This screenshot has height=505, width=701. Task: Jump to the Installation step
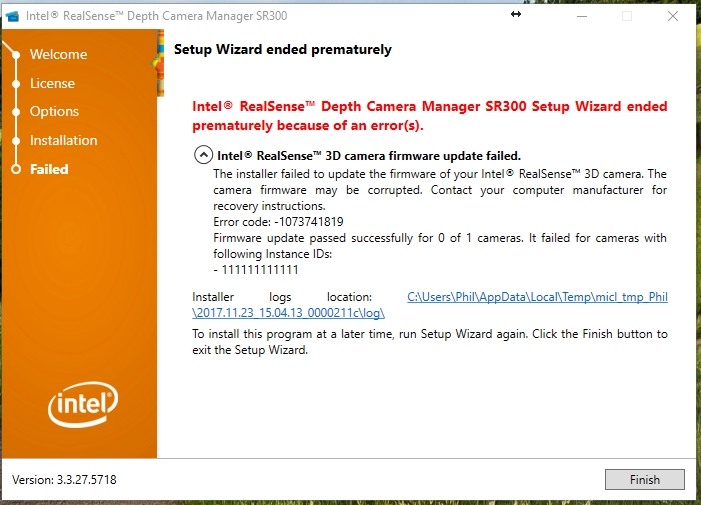point(63,141)
